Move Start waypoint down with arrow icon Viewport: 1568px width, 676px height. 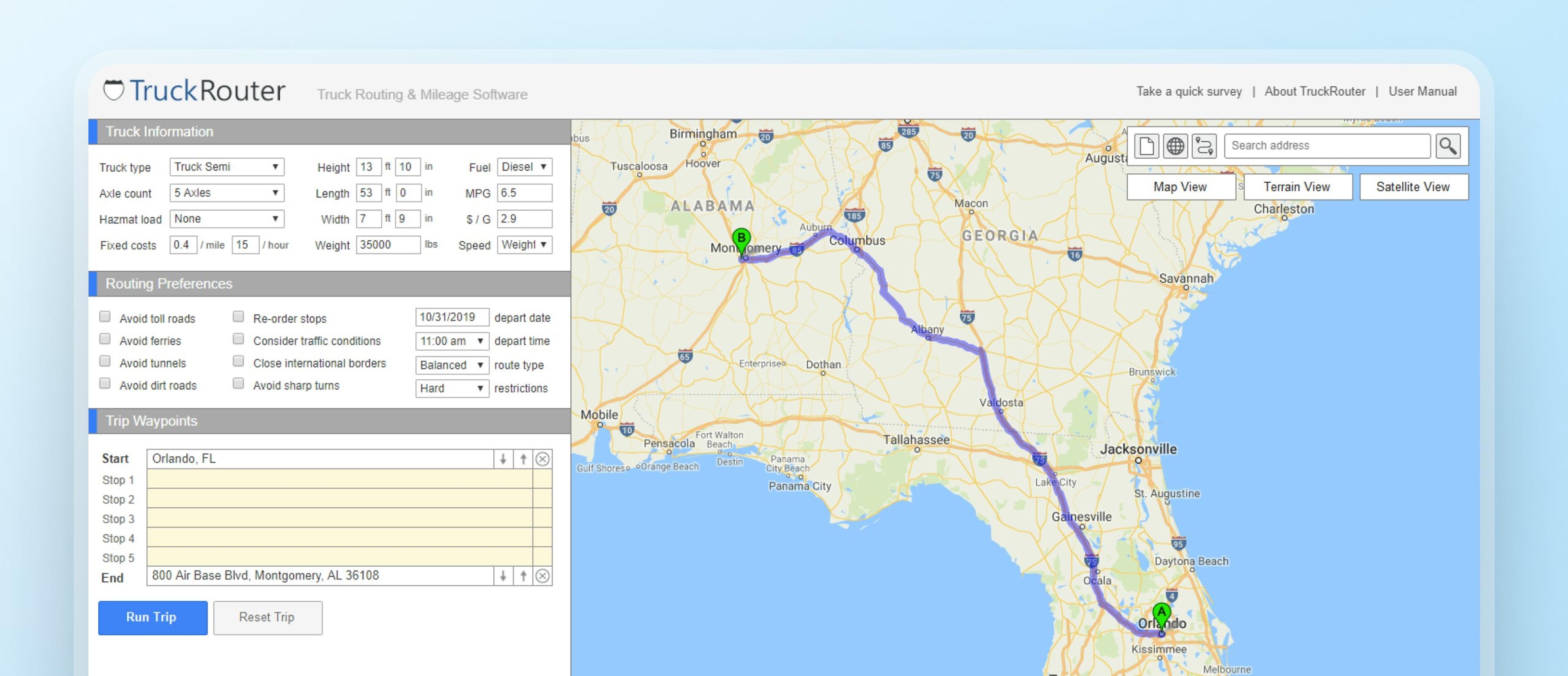coord(503,459)
